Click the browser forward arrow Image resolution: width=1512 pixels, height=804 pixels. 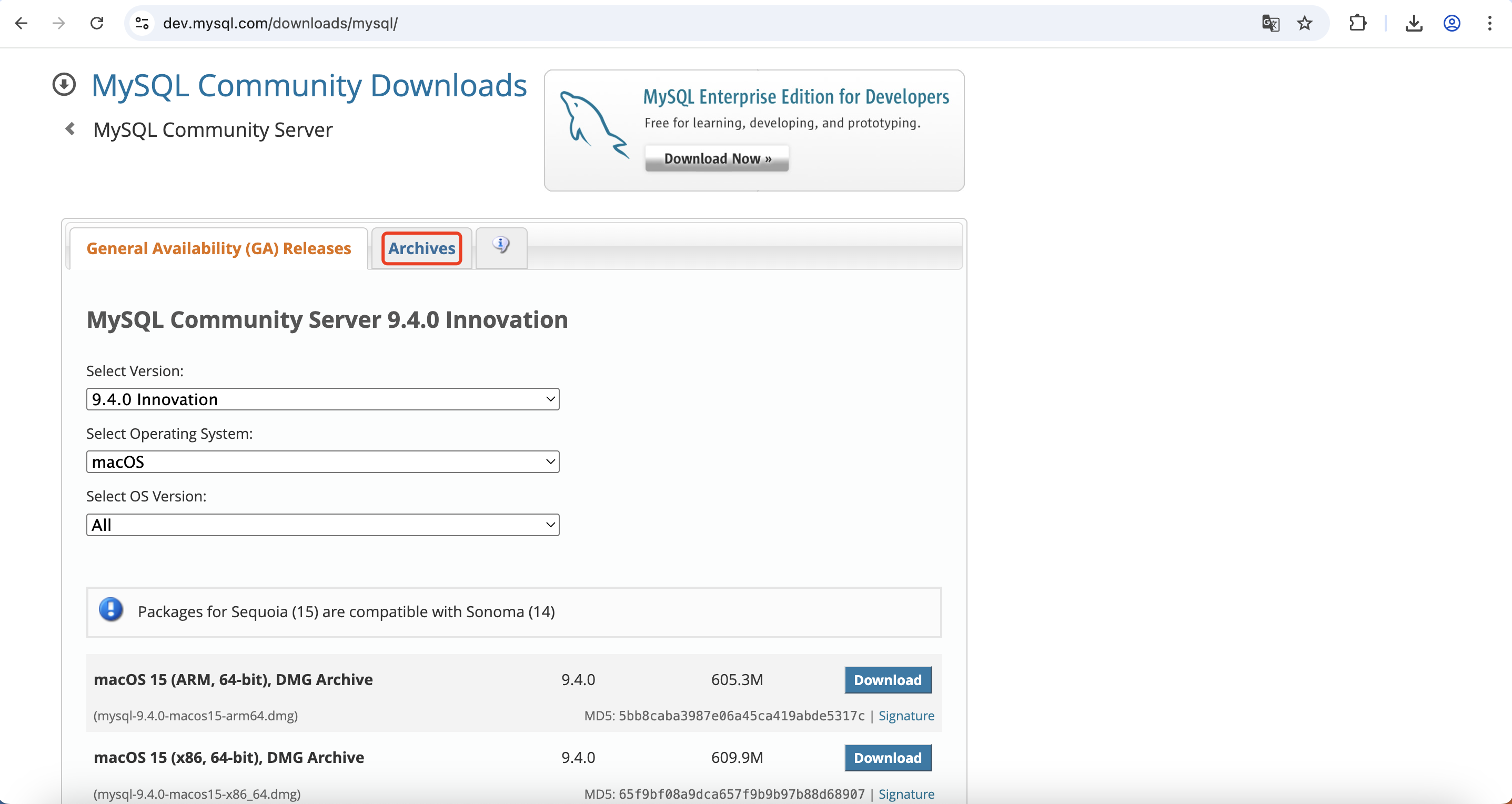click(x=59, y=23)
